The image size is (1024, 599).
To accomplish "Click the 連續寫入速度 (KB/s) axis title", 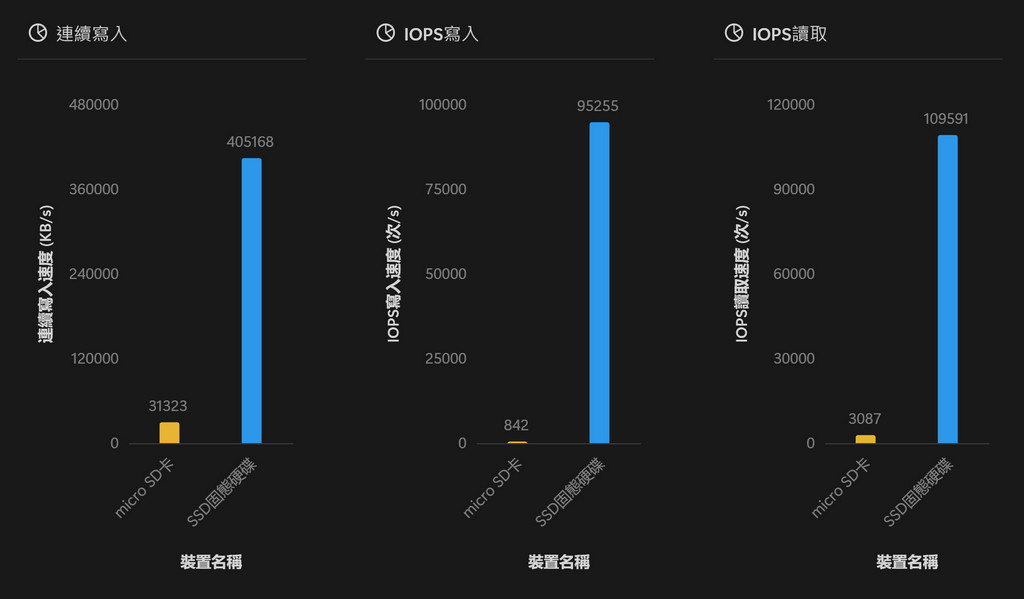I will 46,275.
